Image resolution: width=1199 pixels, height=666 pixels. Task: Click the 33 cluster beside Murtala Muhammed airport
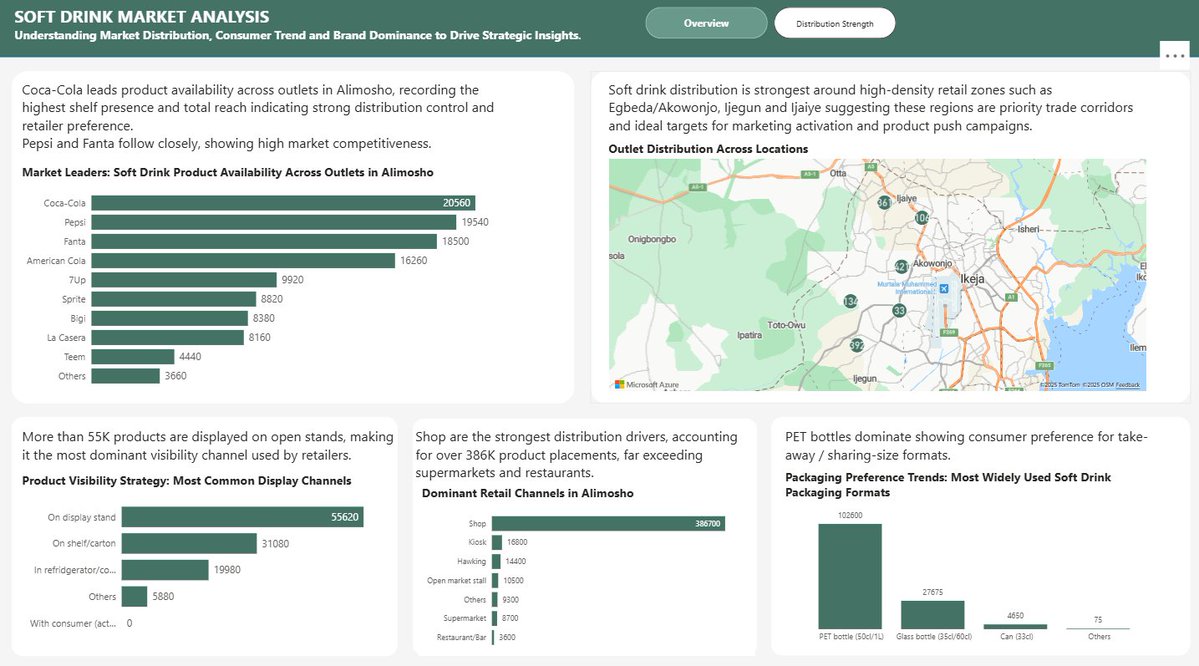pyautogui.click(x=899, y=312)
